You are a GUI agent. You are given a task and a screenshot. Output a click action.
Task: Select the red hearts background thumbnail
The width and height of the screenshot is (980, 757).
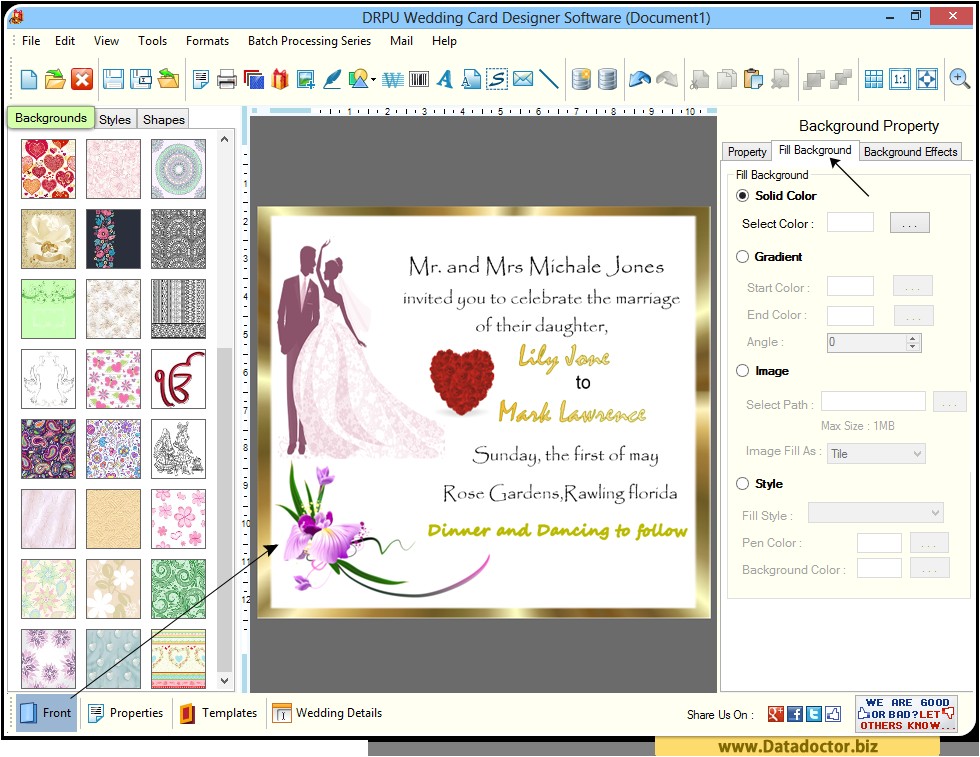coord(48,169)
